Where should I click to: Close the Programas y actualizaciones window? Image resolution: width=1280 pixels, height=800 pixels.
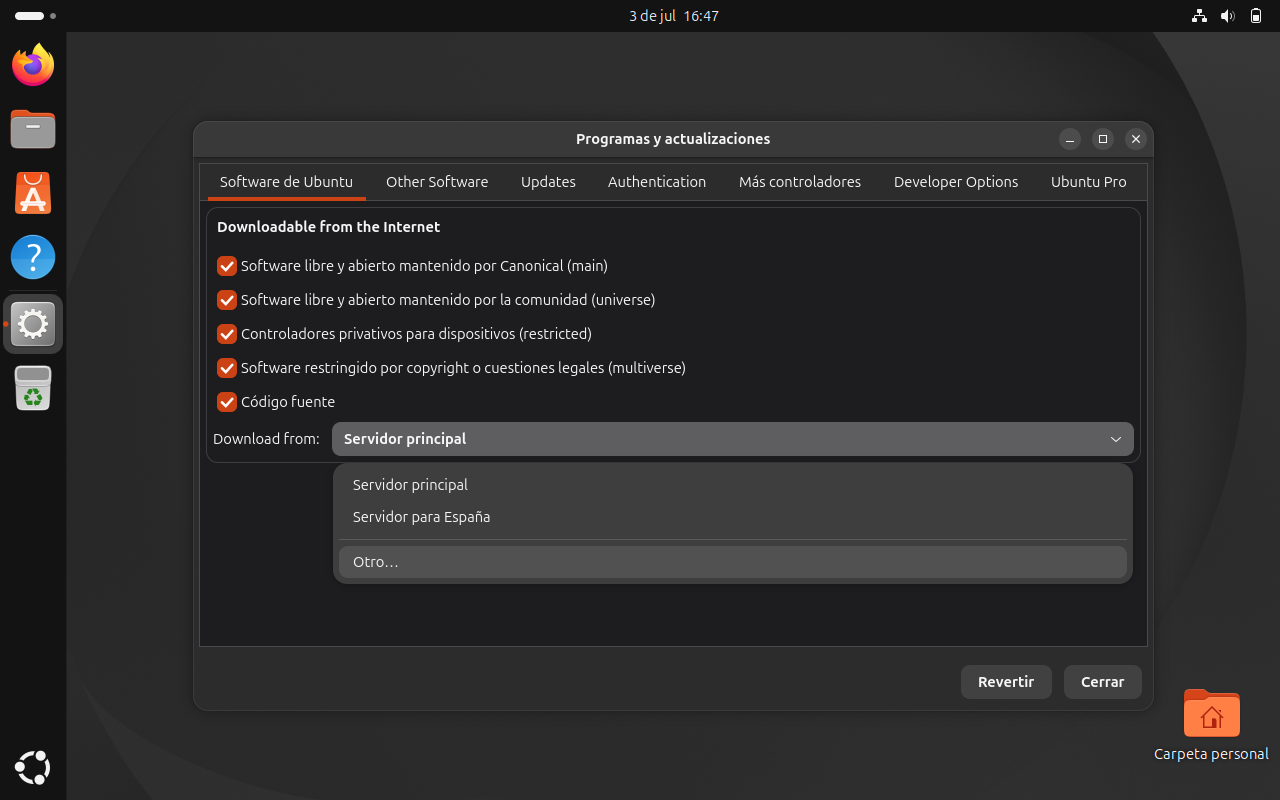(x=1135, y=139)
